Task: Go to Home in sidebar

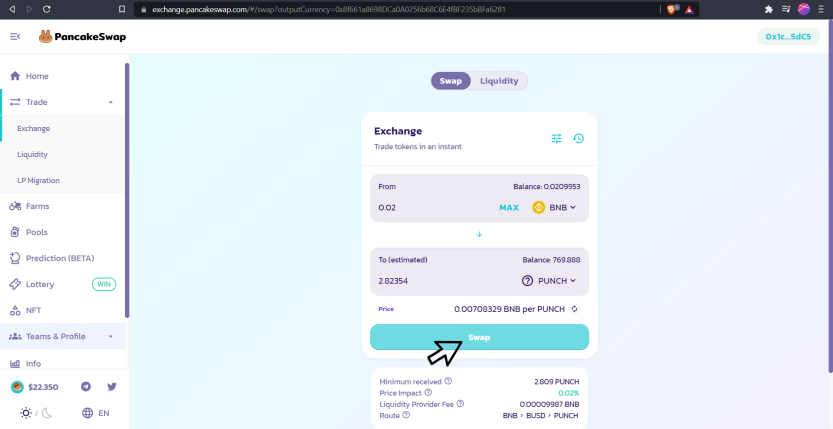Action: click(37, 76)
